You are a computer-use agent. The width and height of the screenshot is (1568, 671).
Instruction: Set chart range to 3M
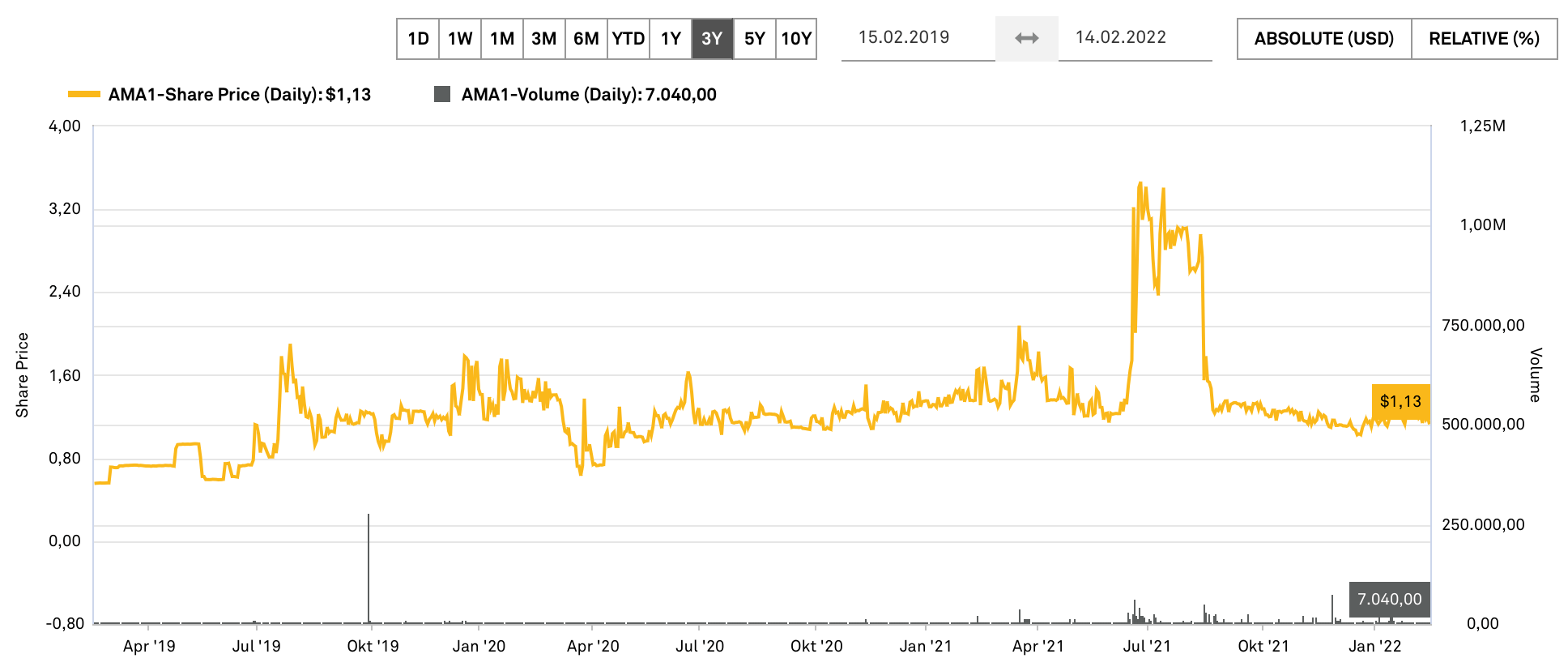[x=544, y=39]
